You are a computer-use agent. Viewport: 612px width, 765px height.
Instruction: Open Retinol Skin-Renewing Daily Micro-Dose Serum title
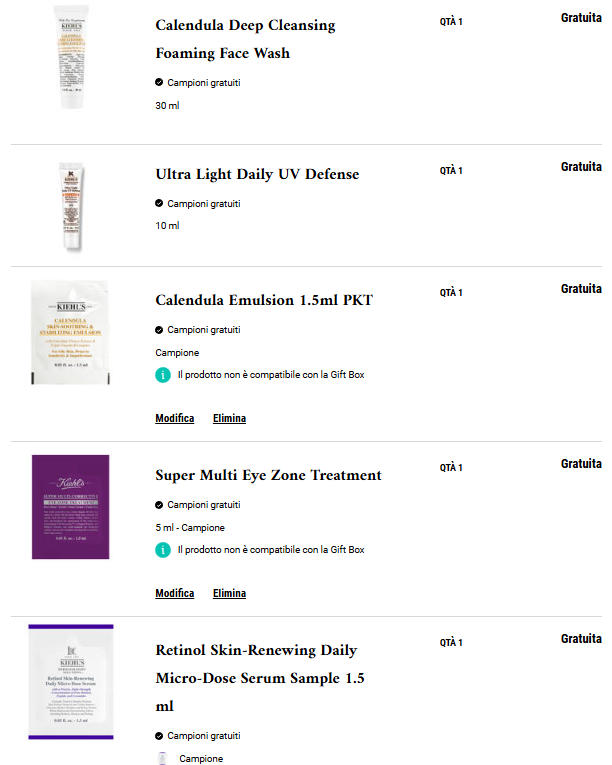(260, 678)
